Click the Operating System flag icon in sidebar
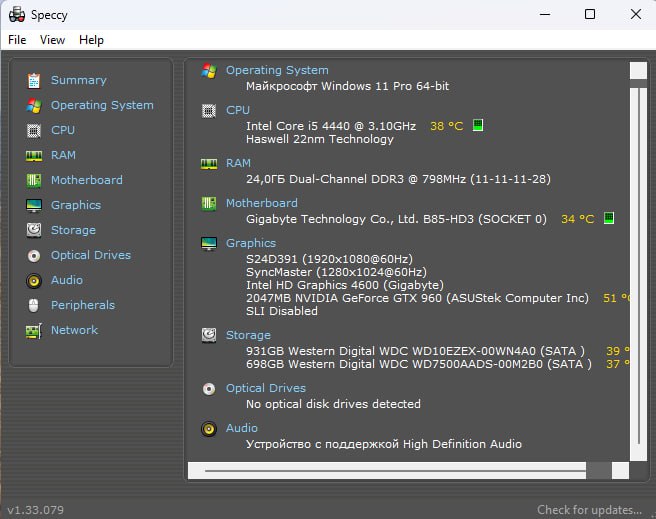Screen dimensions: 656x519 34,105
